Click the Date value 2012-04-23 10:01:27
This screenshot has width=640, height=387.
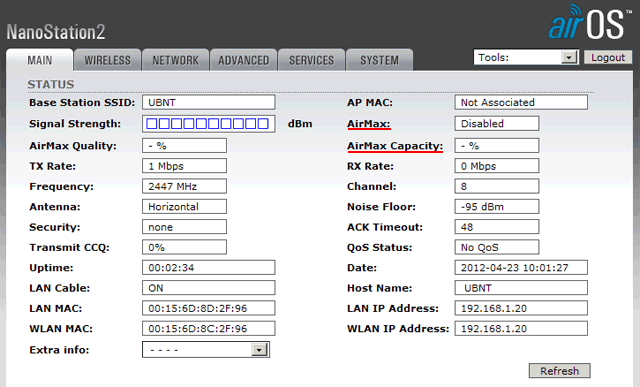(521, 268)
